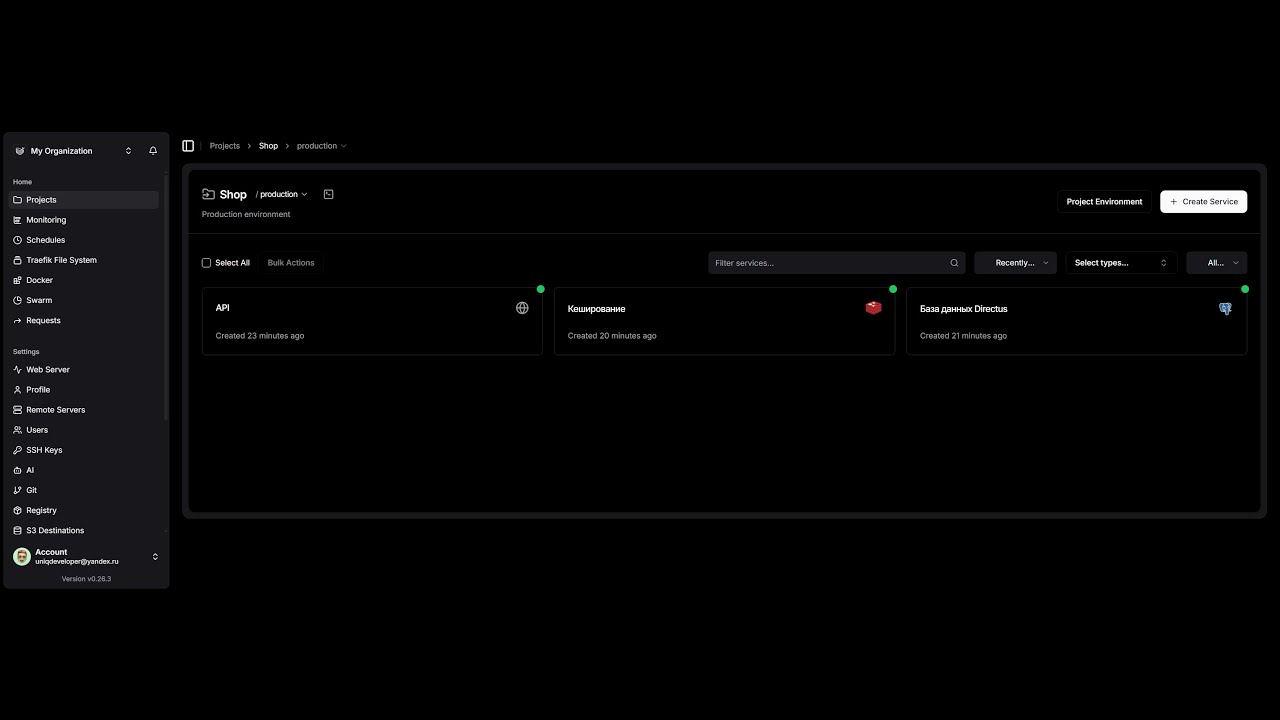Click the organization logo icon

coord(19,151)
